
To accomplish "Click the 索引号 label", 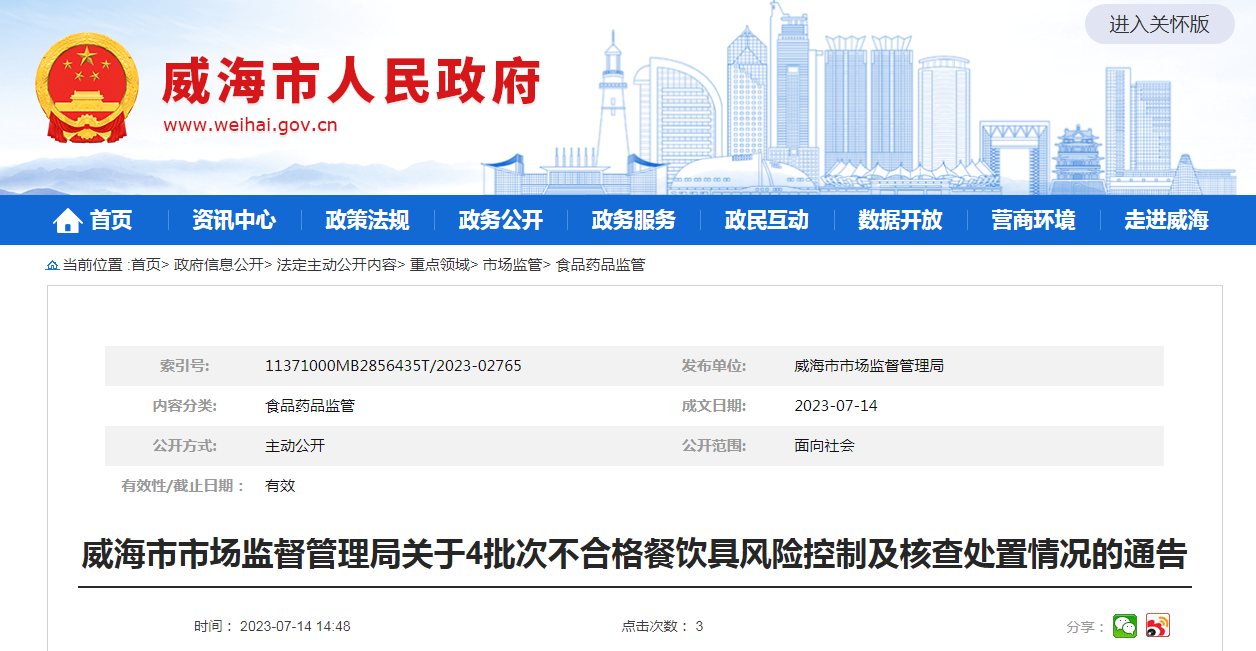I will tap(185, 366).
